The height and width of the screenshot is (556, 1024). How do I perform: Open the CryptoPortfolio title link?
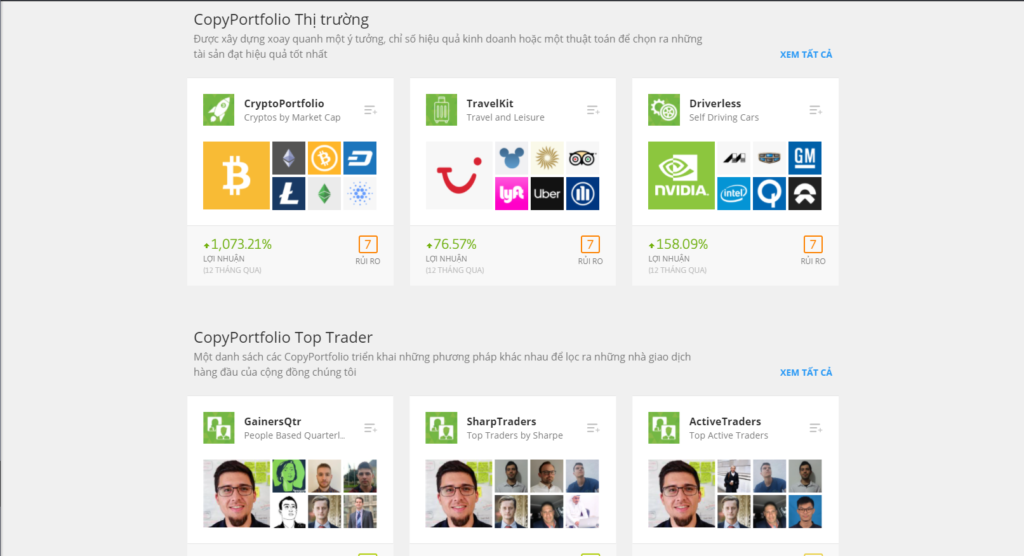pyautogui.click(x=283, y=103)
